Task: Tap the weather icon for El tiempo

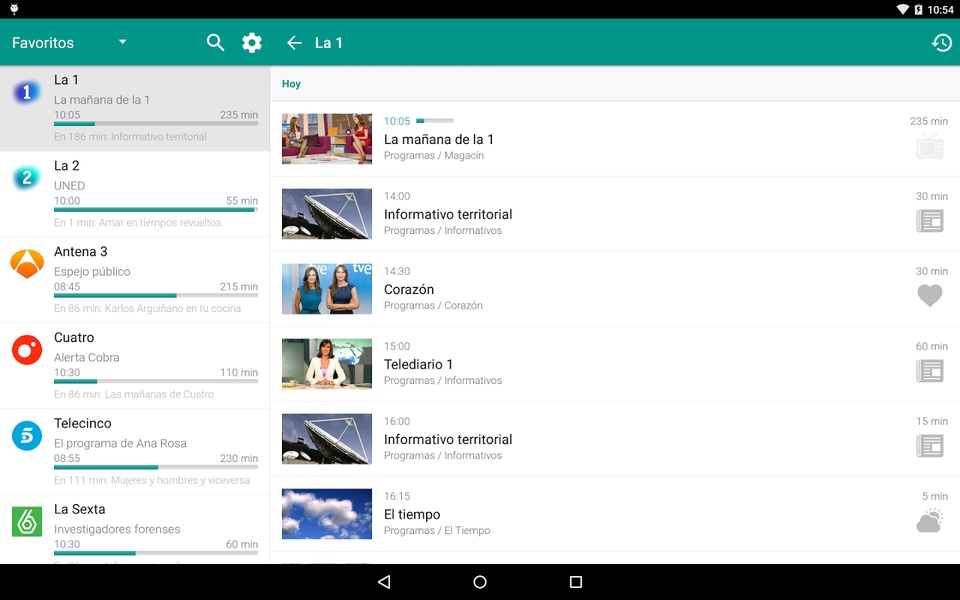Action: tap(929, 520)
